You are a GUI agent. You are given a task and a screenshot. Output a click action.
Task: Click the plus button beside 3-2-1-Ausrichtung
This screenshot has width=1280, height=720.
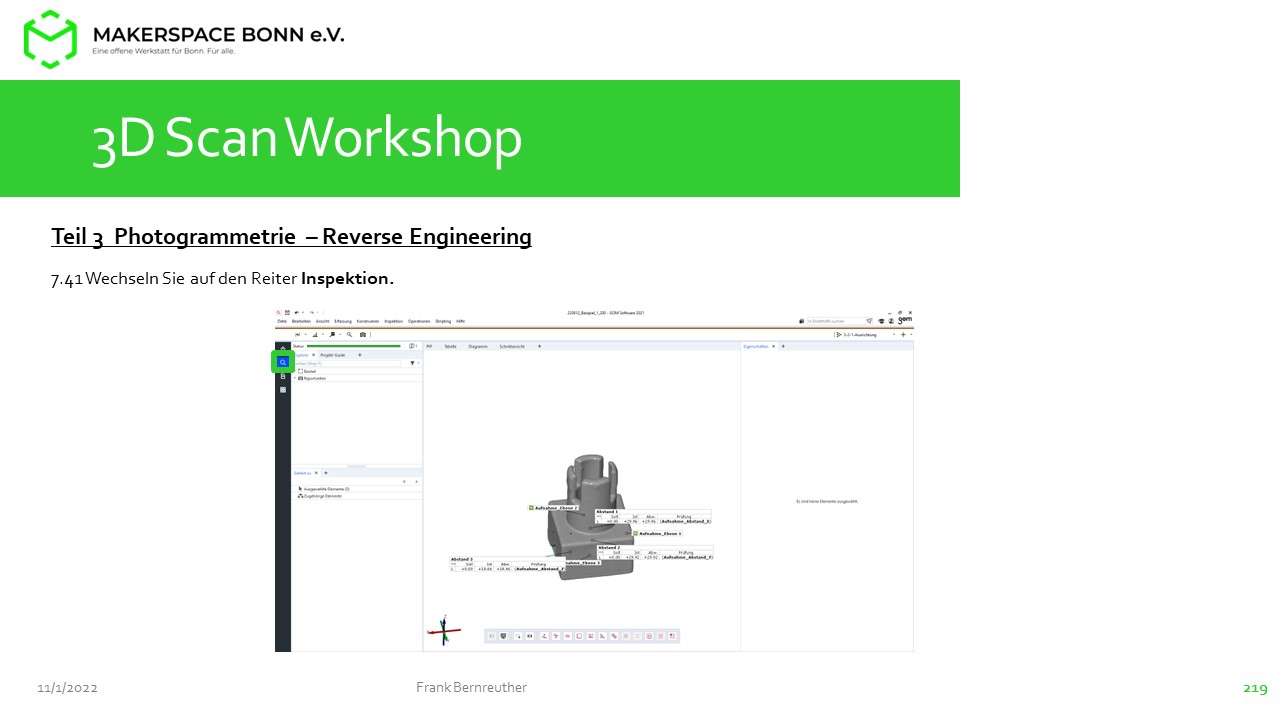(903, 335)
